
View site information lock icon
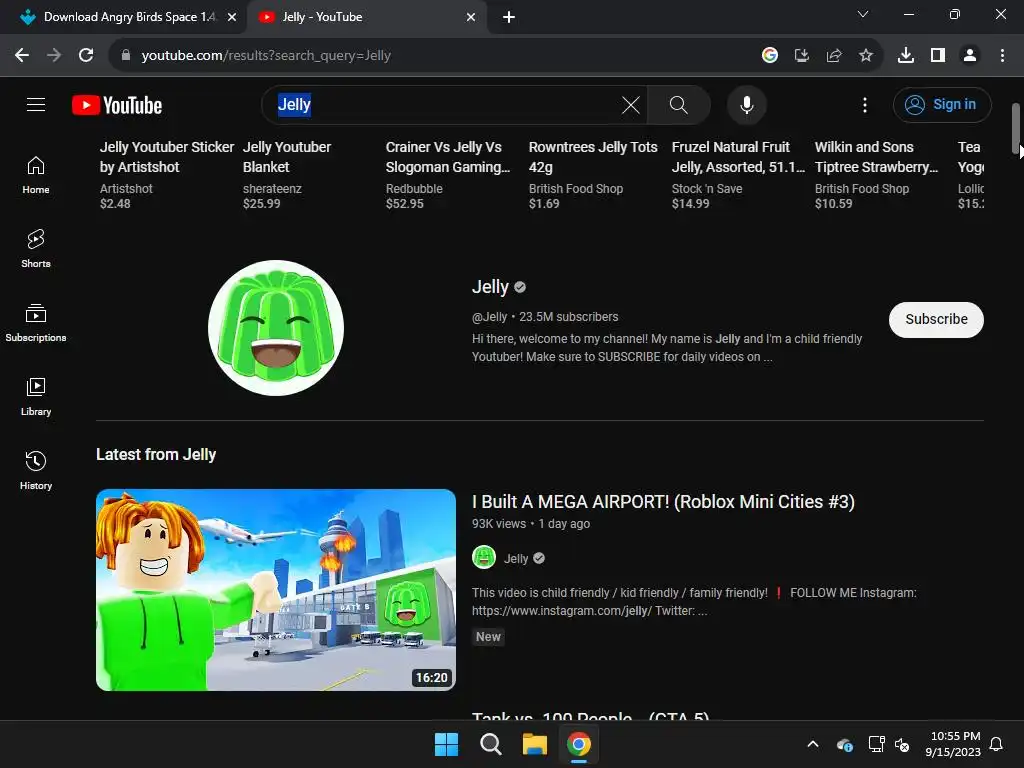click(x=126, y=56)
